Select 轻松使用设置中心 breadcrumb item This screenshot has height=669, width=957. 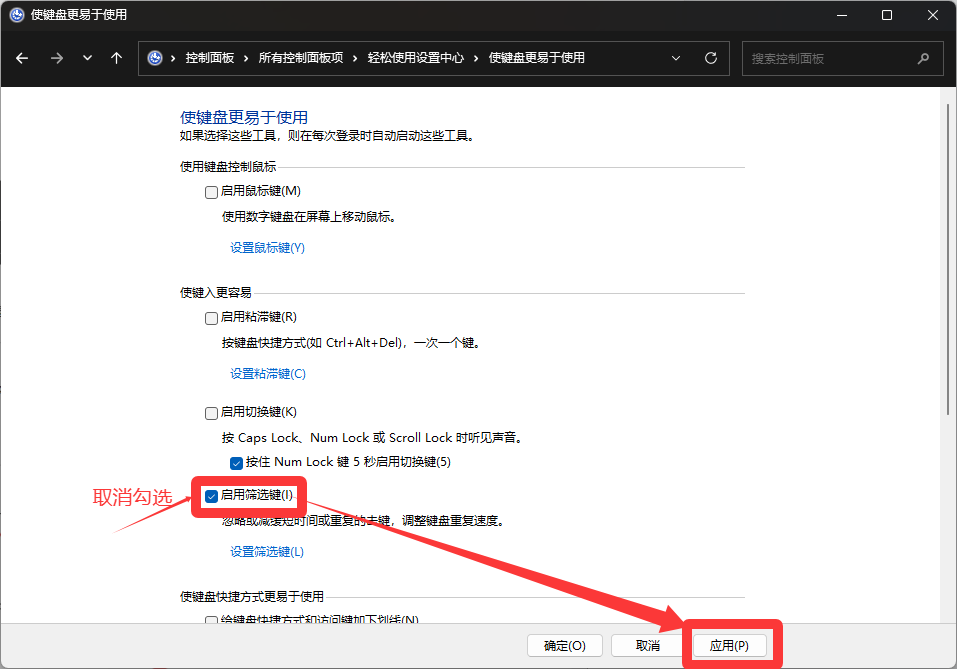tap(415, 58)
